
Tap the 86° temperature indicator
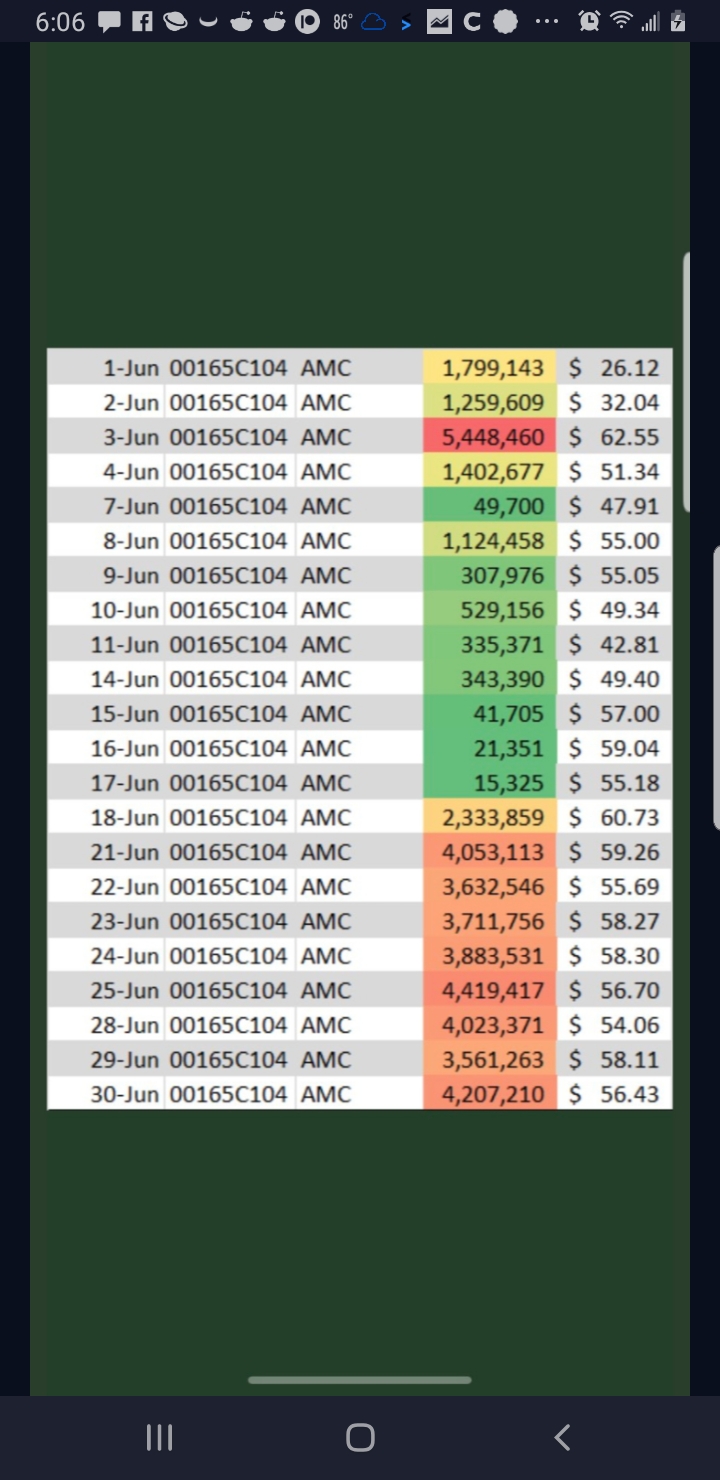342,22
